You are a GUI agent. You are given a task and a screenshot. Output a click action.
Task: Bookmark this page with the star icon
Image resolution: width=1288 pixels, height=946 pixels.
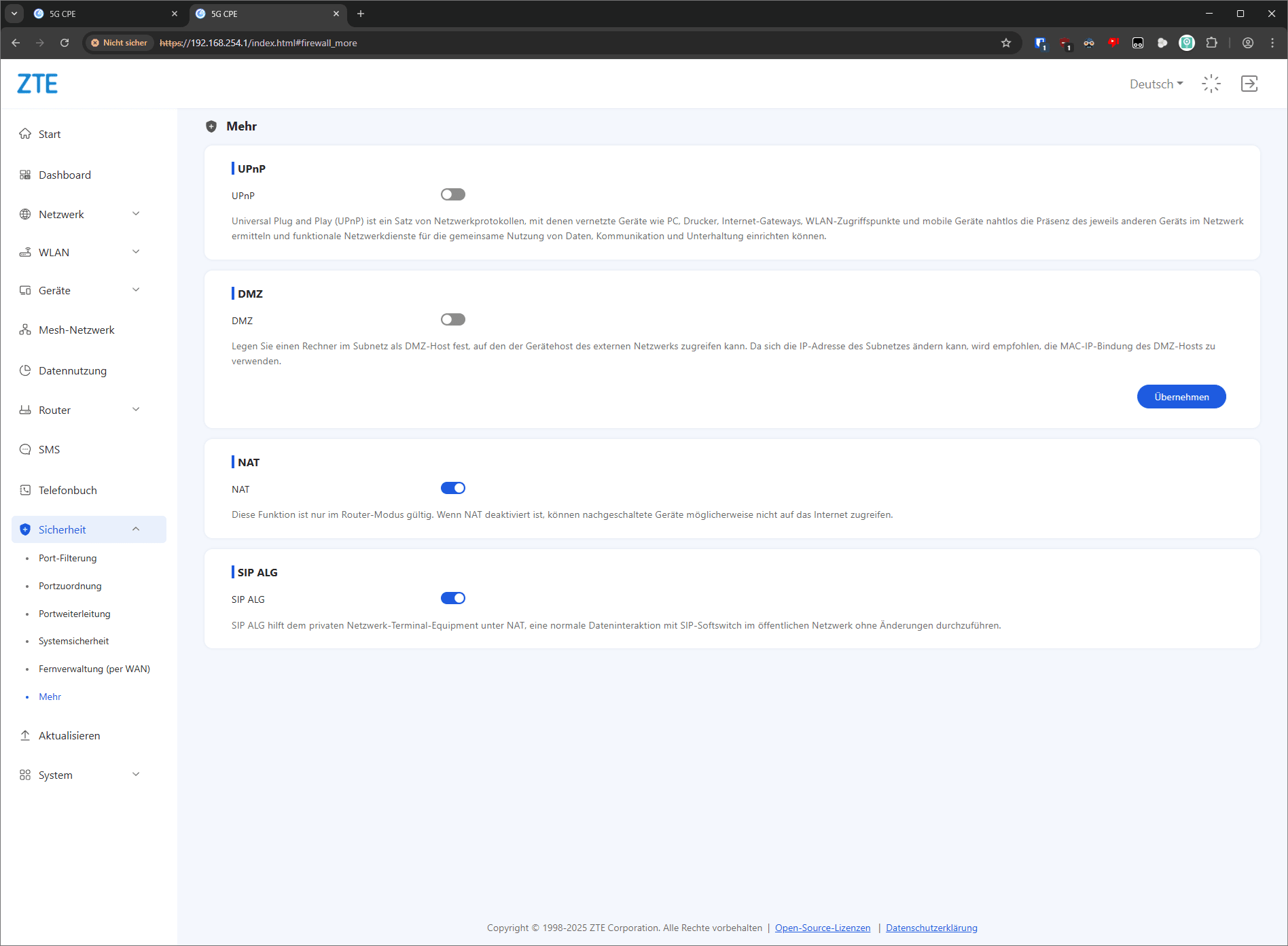[x=1006, y=43]
